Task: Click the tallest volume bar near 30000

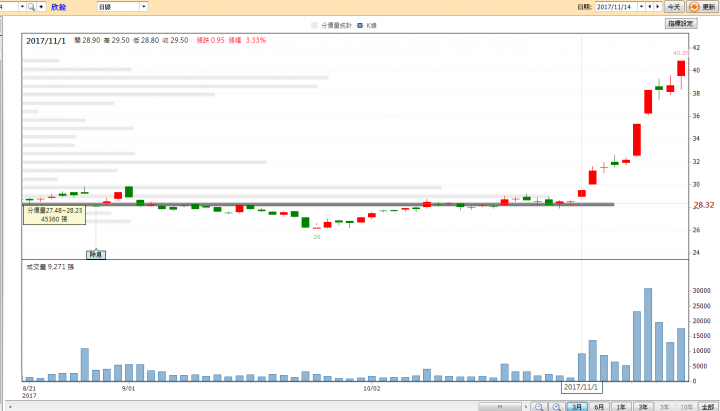Action: 648,335
